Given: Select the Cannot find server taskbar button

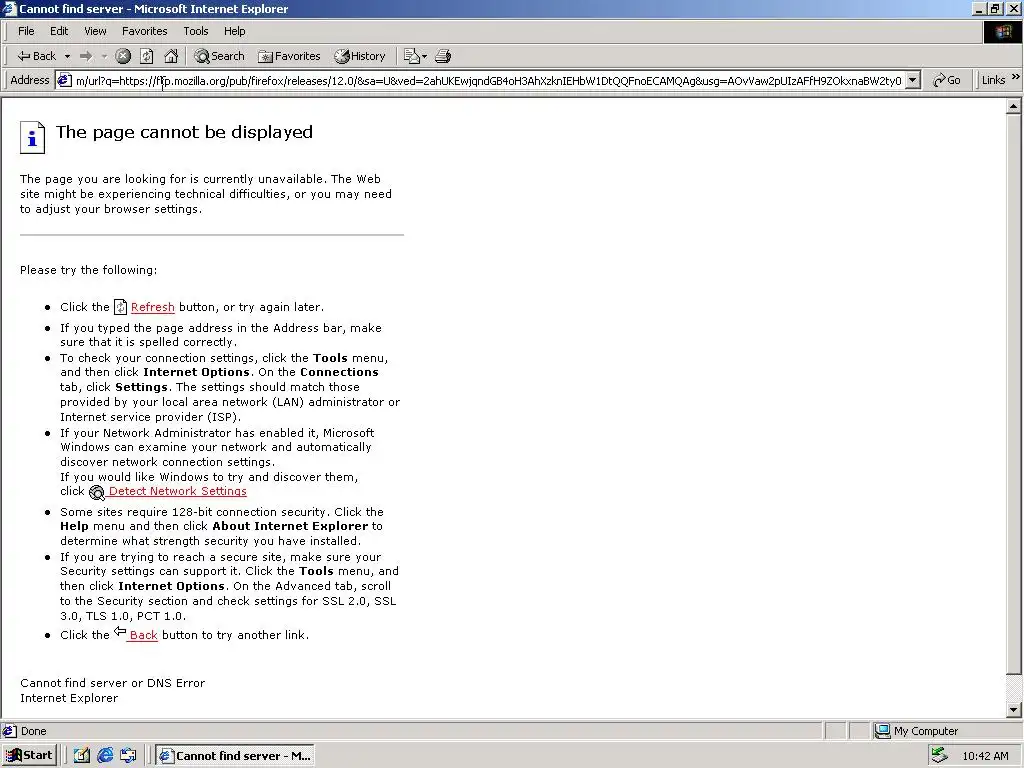Looking at the screenshot, I should point(236,756).
